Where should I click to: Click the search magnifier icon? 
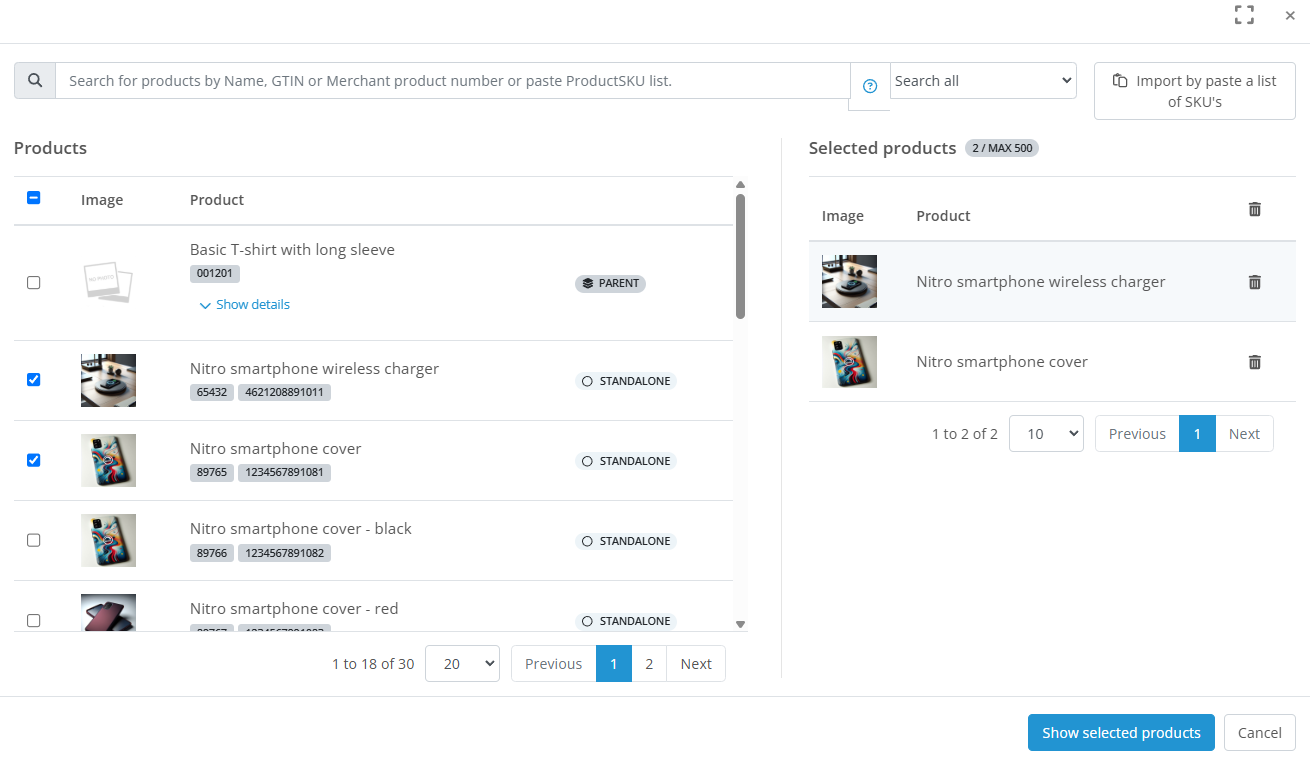pos(35,81)
